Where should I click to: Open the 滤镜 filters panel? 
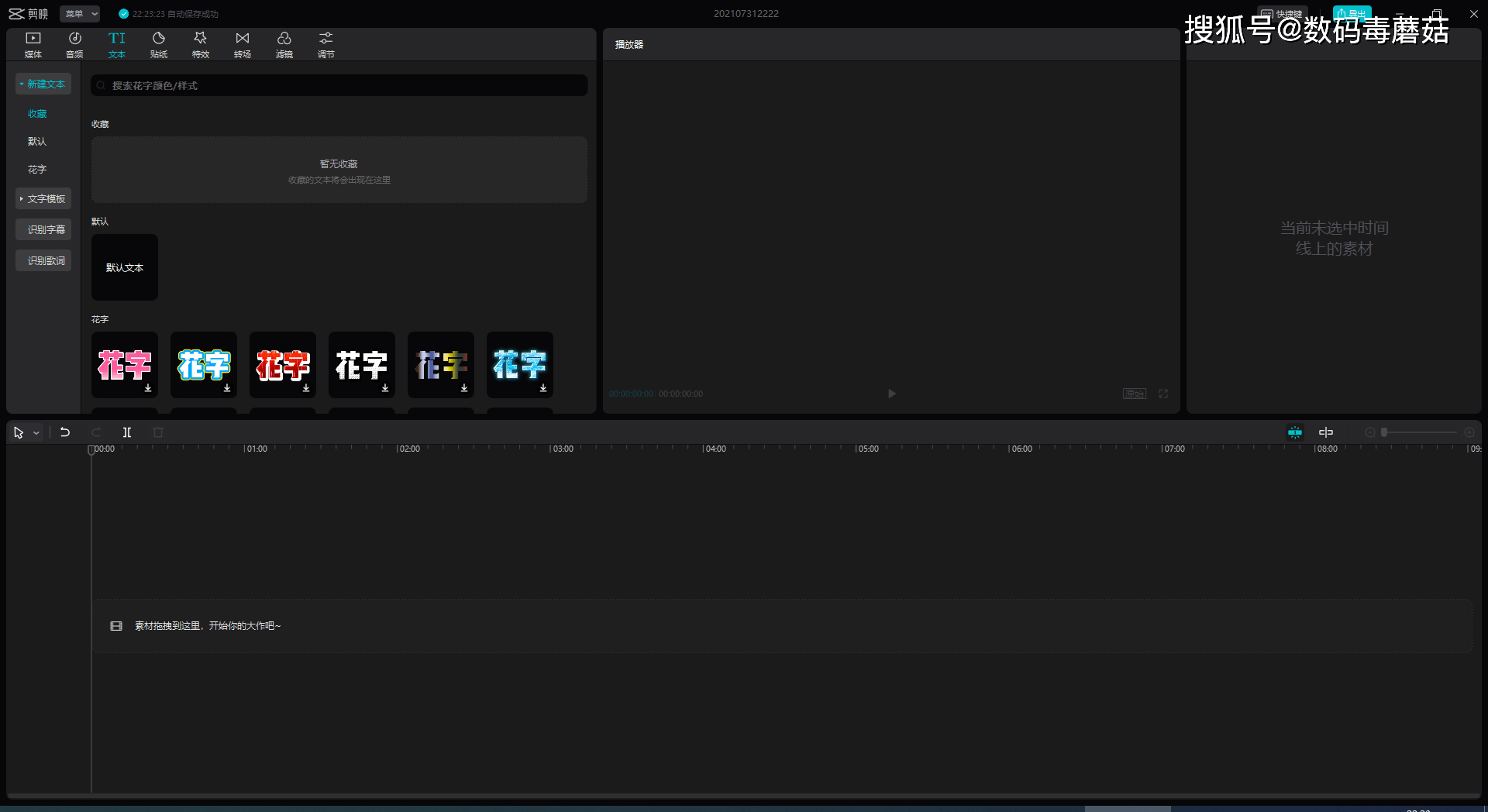[x=284, y=45]
